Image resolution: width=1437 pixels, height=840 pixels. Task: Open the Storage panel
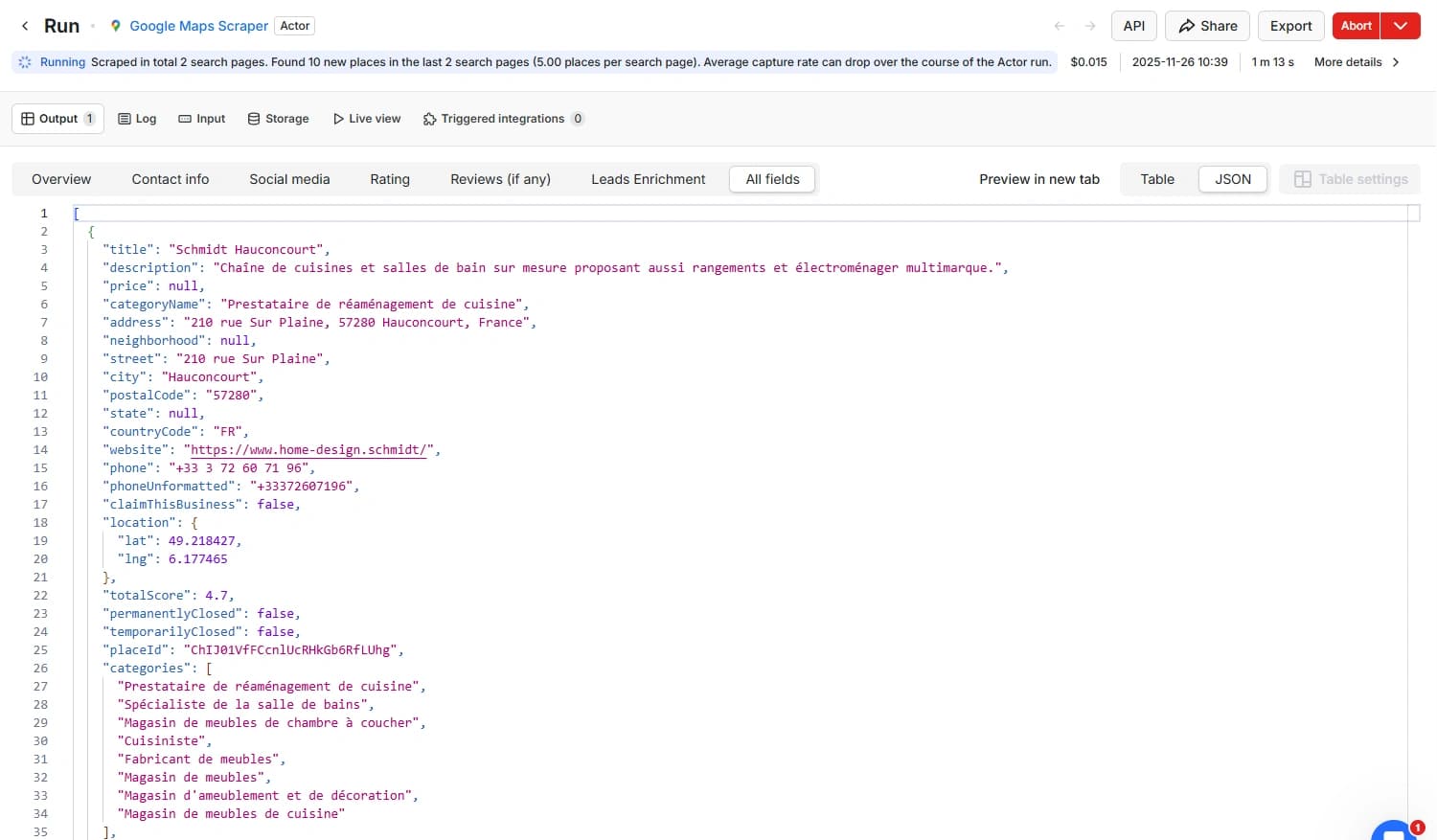pos(278,118)
